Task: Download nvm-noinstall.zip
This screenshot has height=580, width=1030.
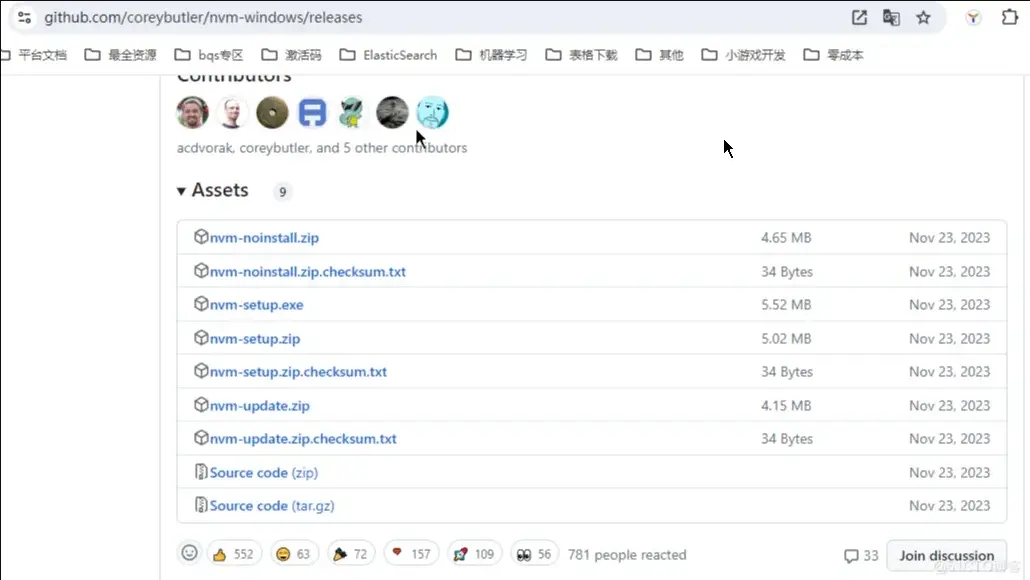Action: coord(264,238)
